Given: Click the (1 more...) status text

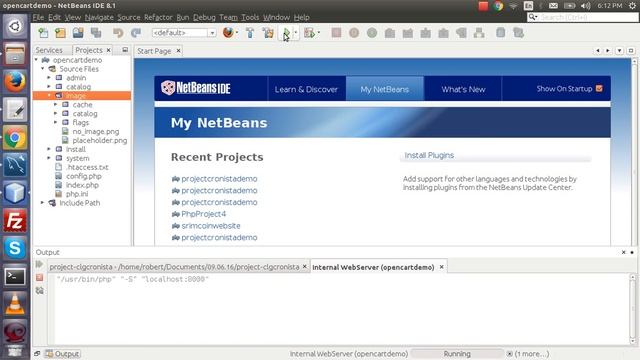Looking at the screenshot, I should coord(531,354).
